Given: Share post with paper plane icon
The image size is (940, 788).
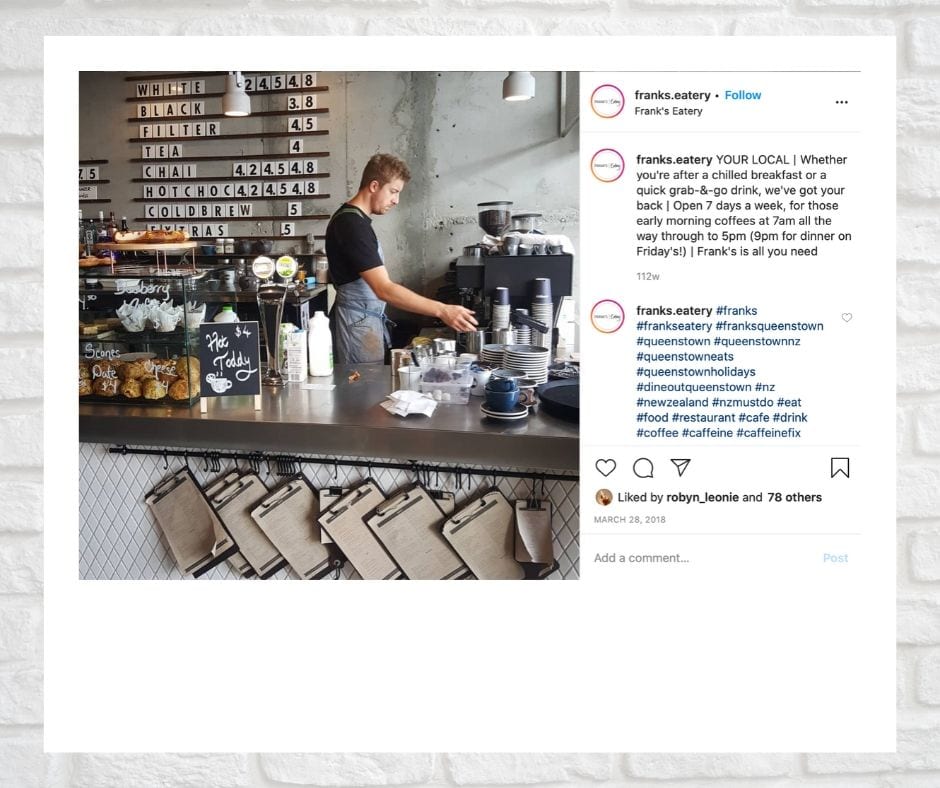Looking at the screenshot, I should pyautogui.click(x=680, y=467).
